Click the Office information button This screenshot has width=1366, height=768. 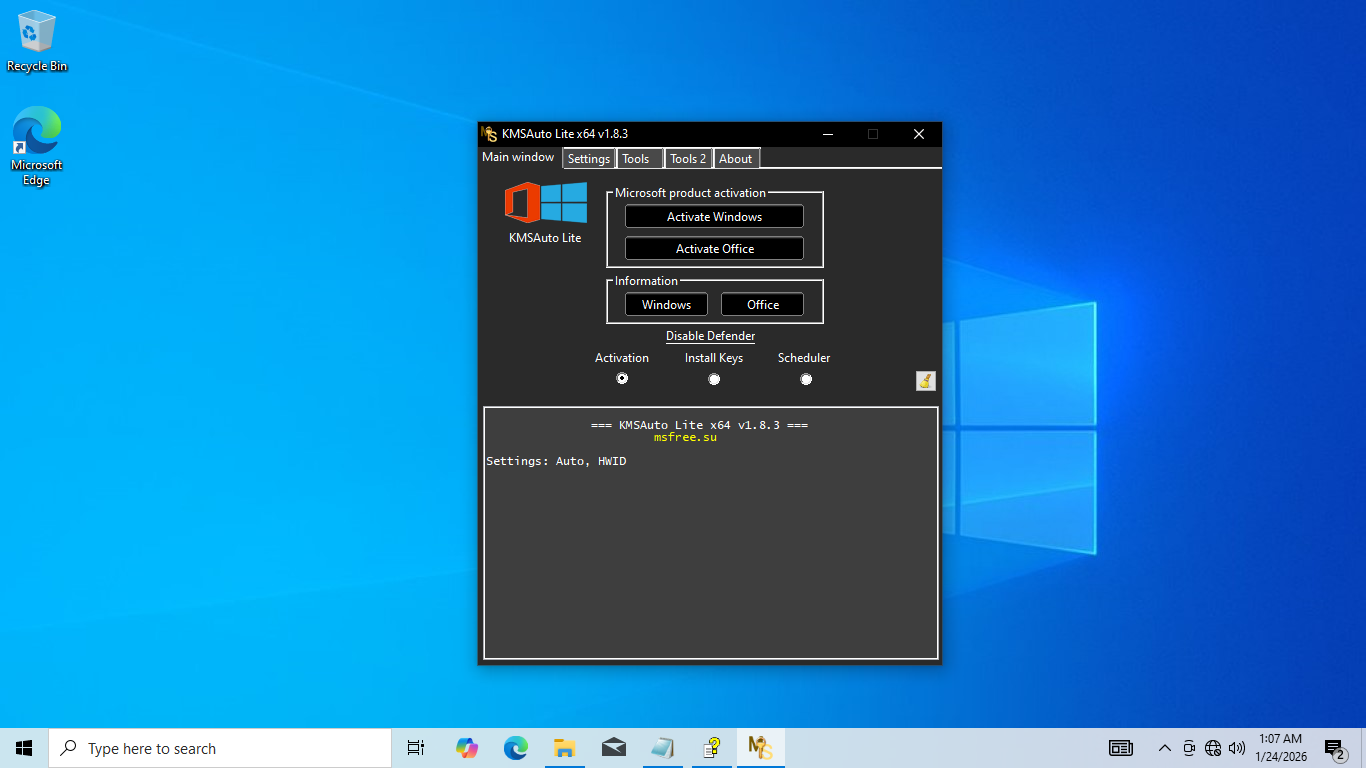click(x=762, y=305)
